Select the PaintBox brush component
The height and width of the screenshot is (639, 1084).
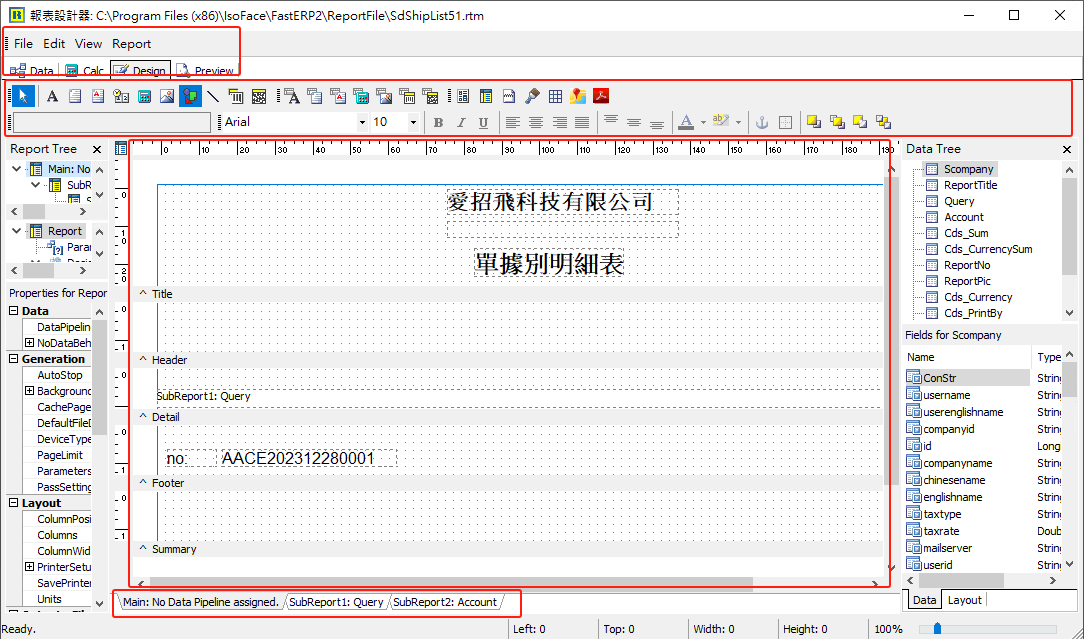[532, 96]
